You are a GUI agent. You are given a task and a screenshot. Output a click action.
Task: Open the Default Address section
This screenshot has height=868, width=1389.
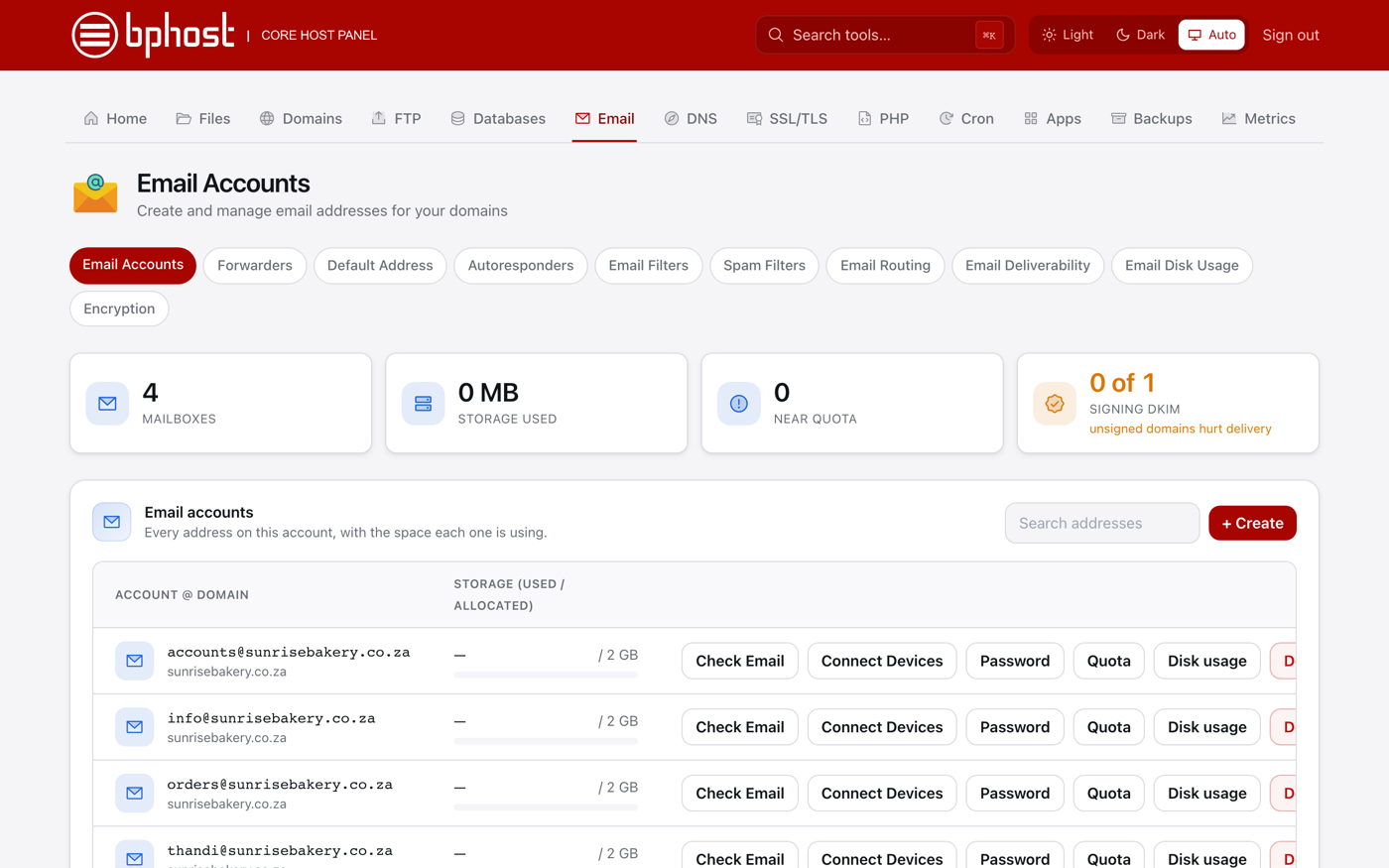[380, 266]
